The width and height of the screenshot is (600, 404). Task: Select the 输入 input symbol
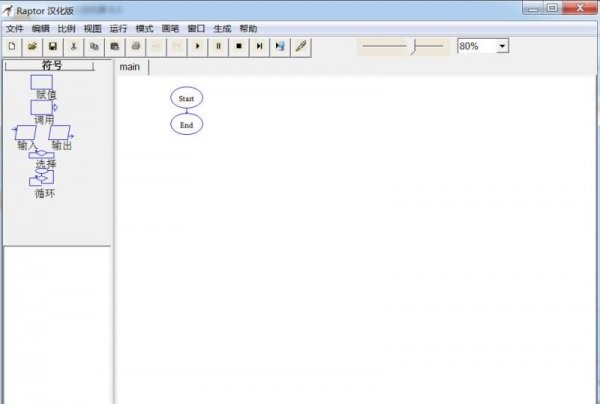[x=26, y=133]
